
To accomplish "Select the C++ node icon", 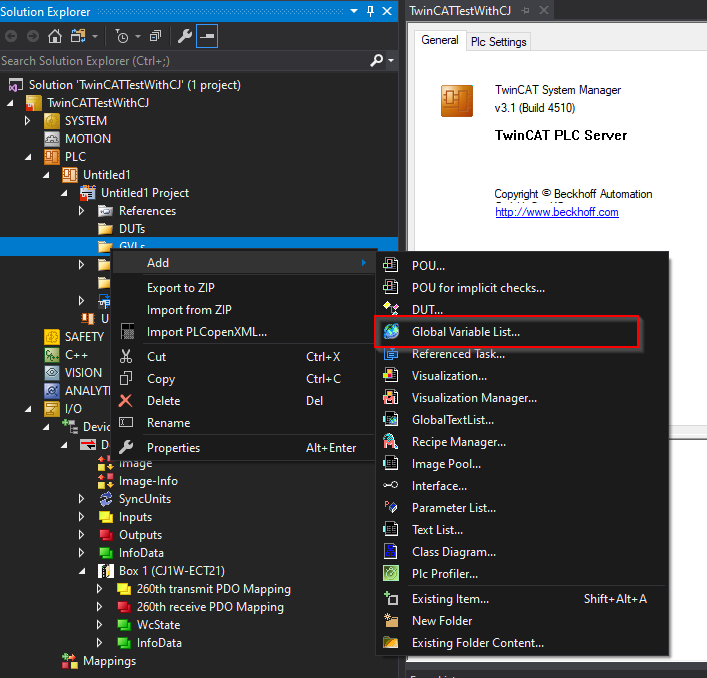I will coord(52,355).
